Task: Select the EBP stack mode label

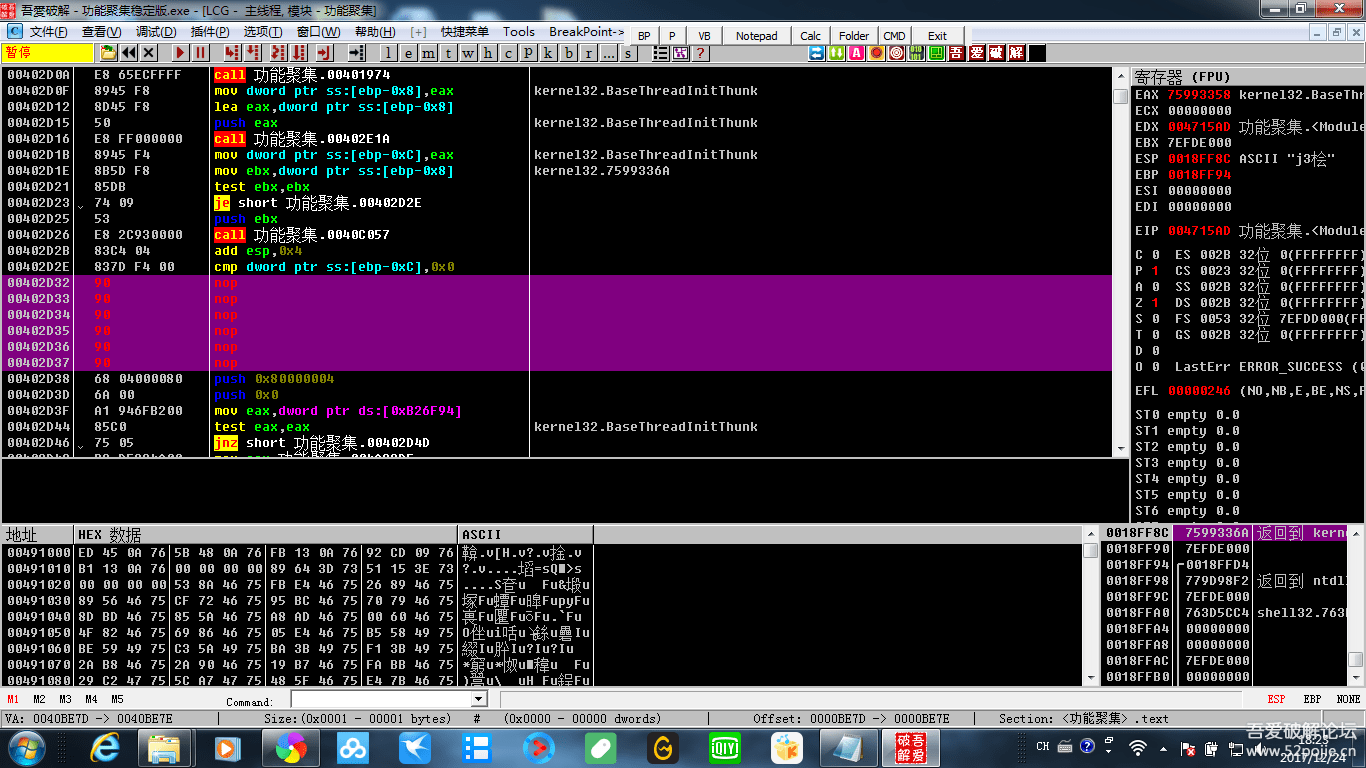Action: (1312, 699)
